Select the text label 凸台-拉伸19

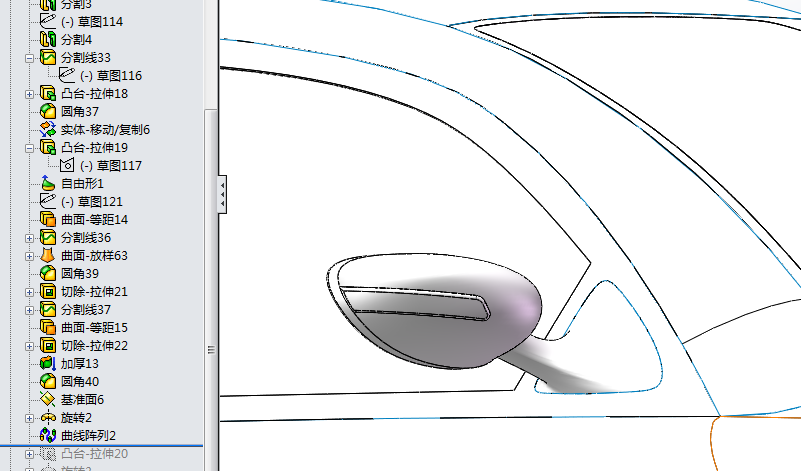tap(95, 147)
